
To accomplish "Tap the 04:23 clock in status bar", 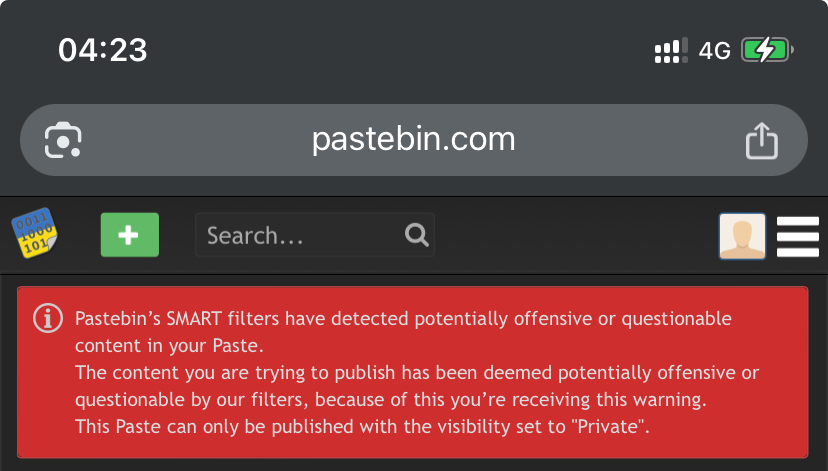I will tap(102, 50).
